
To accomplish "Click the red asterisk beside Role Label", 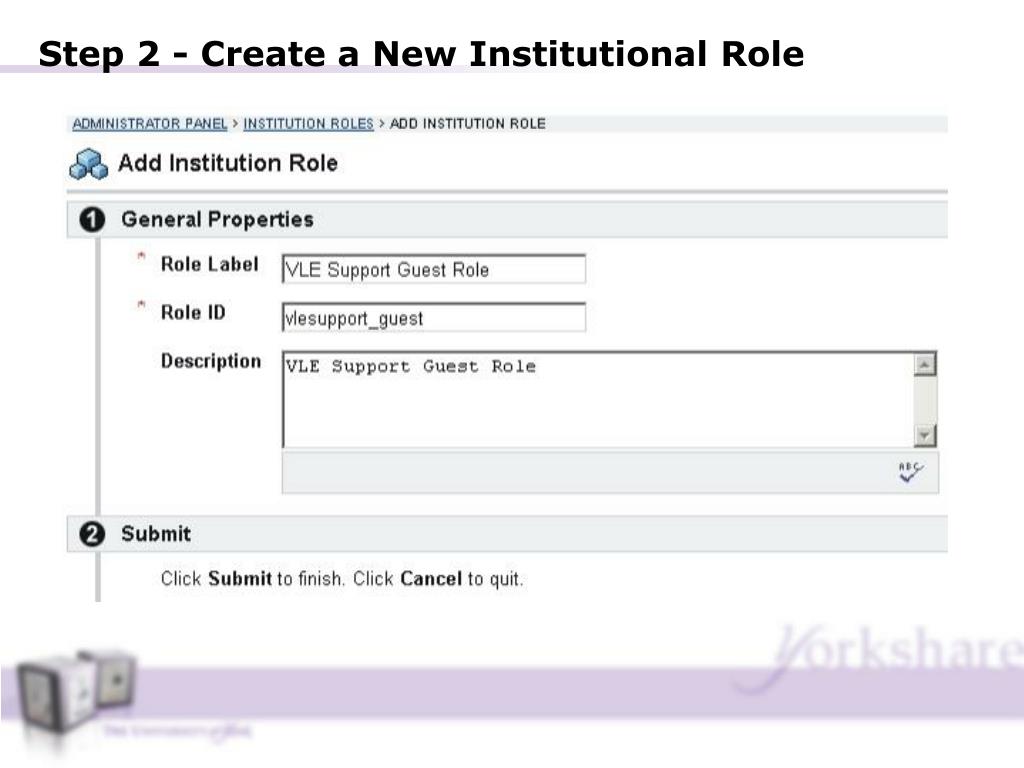I will [x=140, y=257].
